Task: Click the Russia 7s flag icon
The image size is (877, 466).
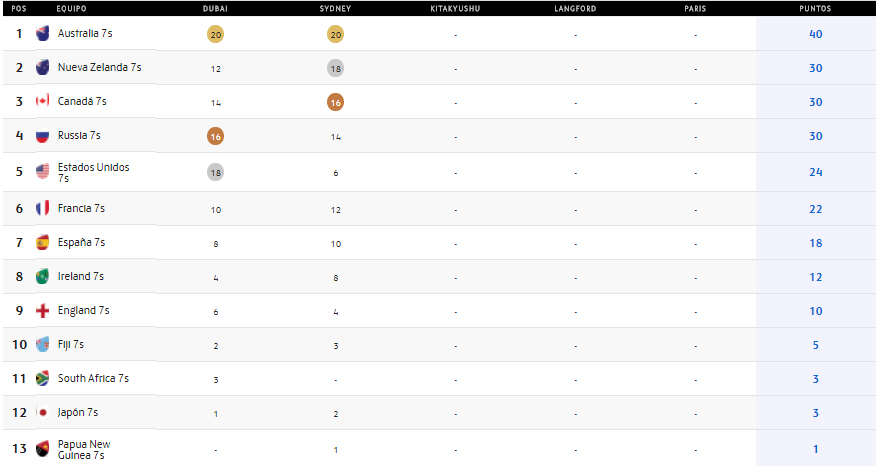Action: (x=42, y=135)
